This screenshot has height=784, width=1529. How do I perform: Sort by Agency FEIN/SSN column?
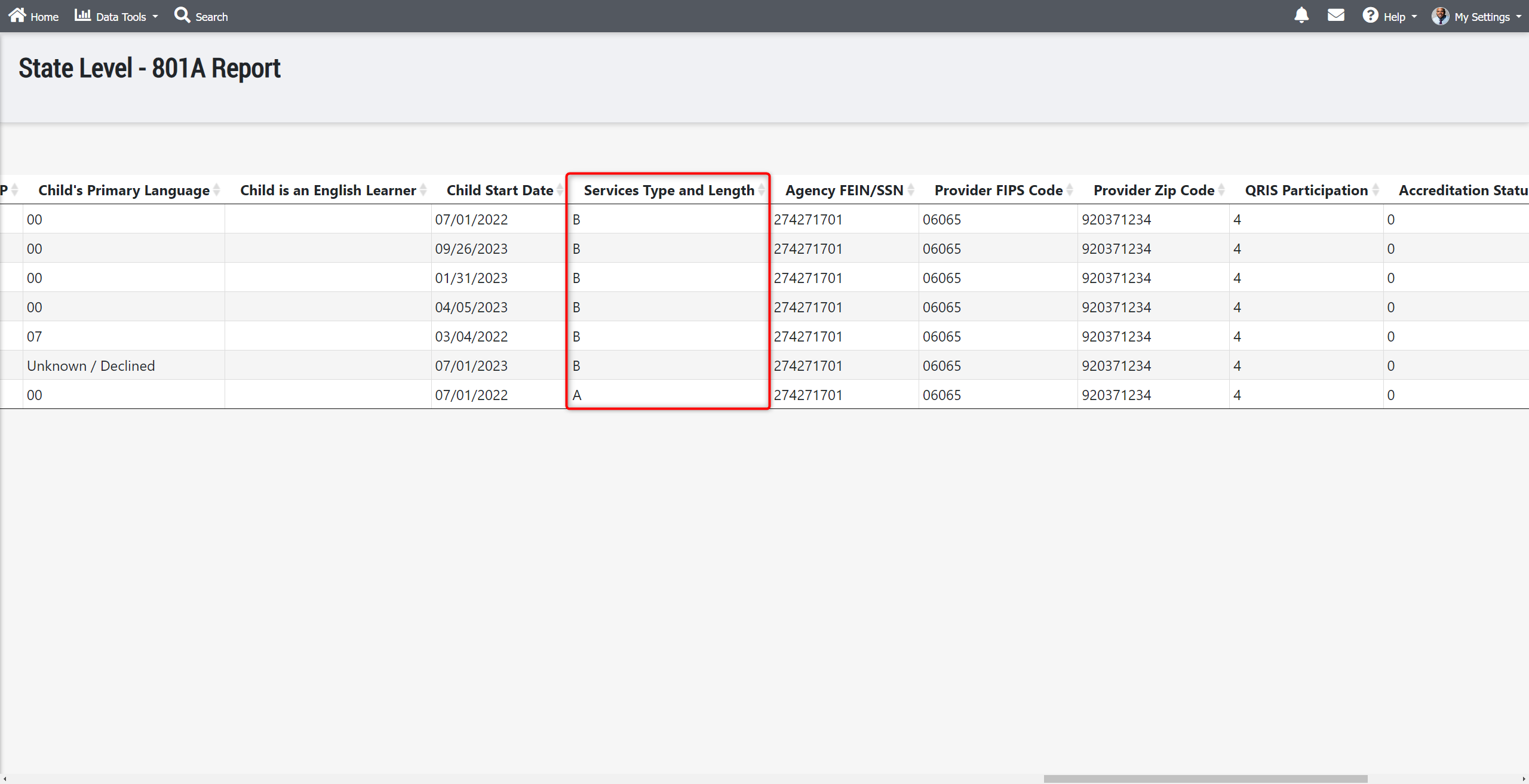tap(844, 190)
